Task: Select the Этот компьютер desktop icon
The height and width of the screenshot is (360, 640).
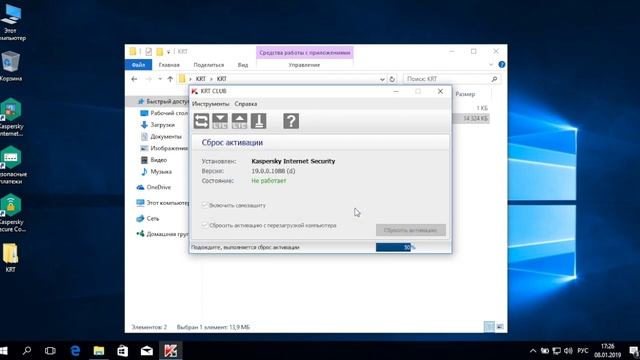Action: pyautogui.click(x=11, y=21)
